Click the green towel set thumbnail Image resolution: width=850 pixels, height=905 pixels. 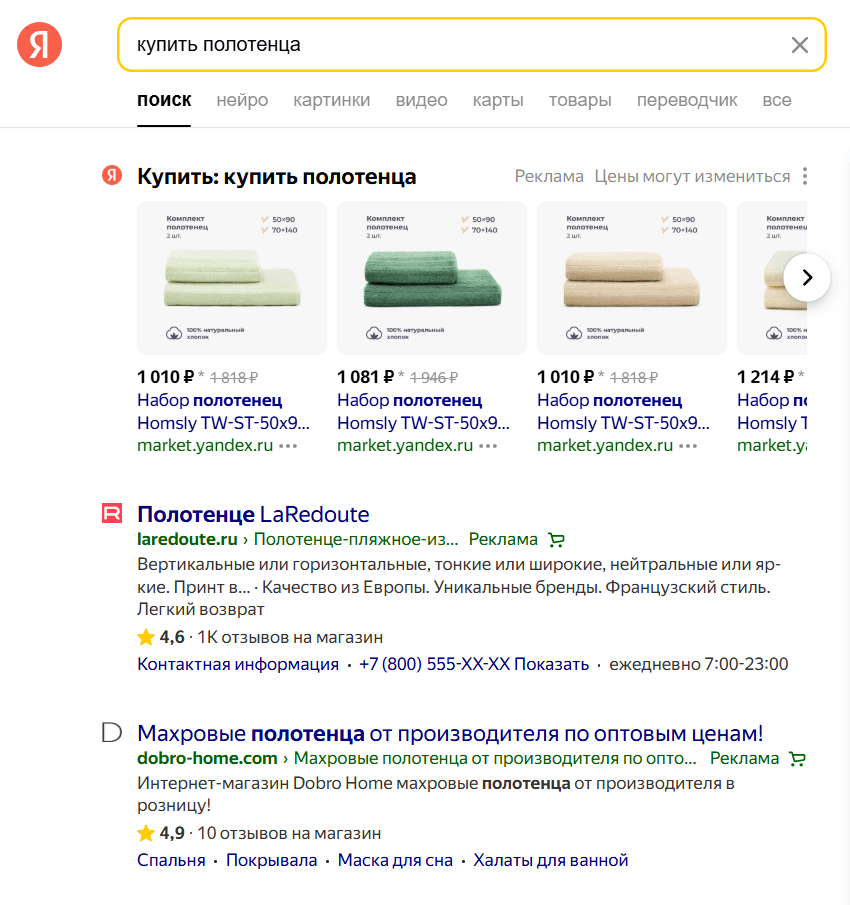pyautogui.click(x=432, y=278)
